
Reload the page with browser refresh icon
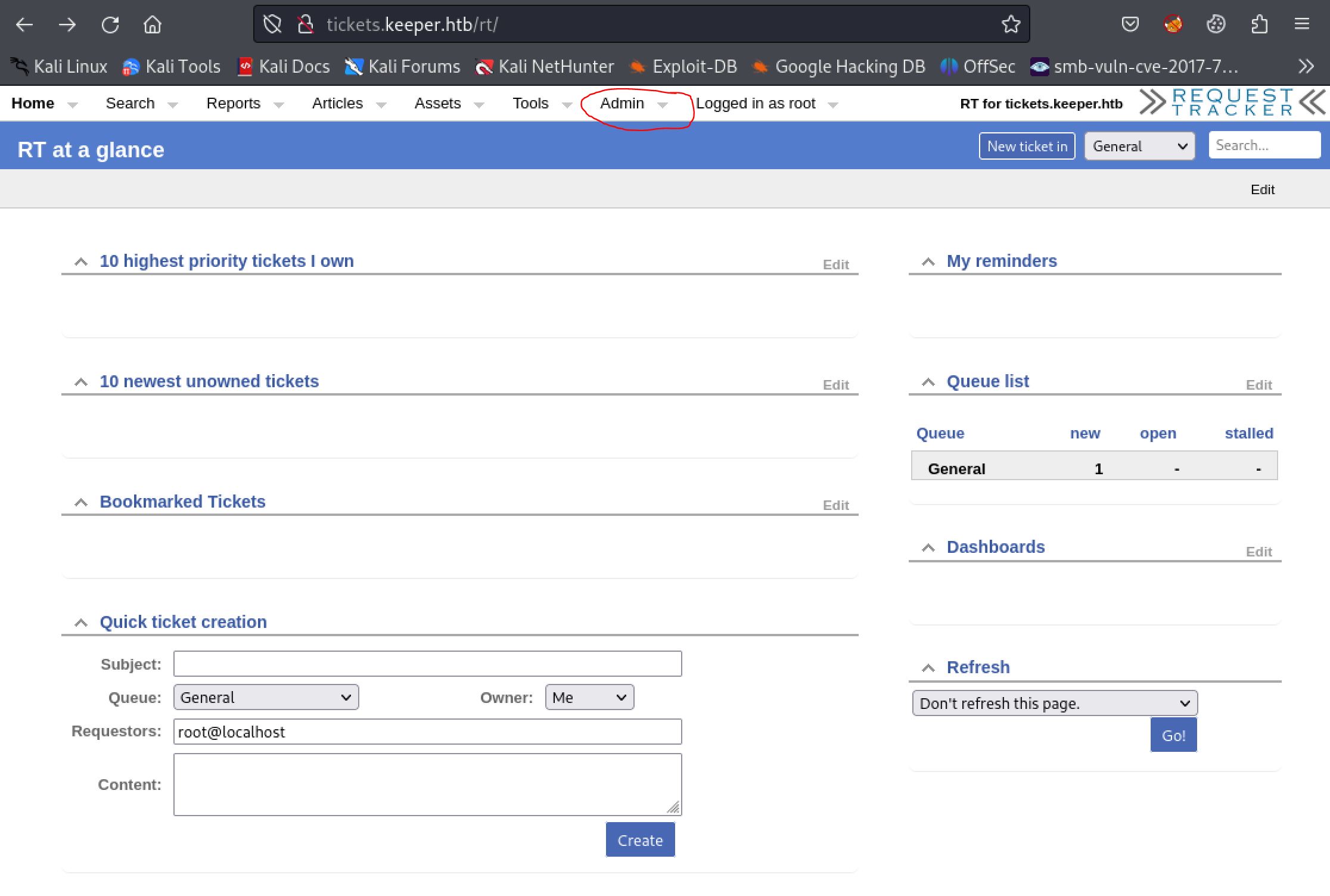(x=110, y=24)
